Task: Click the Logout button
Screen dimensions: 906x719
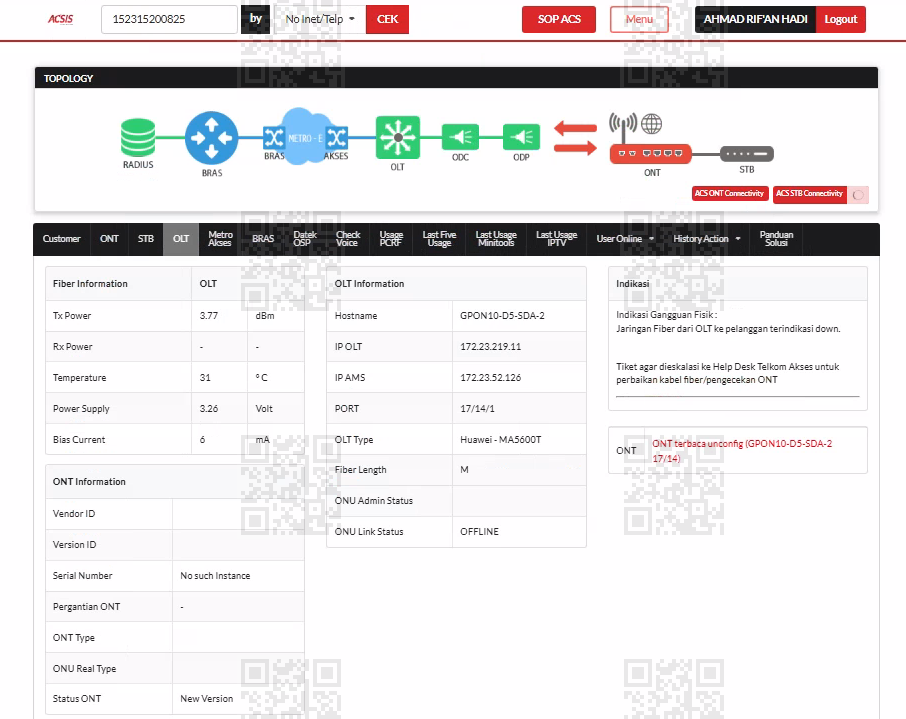Action: [841, 19]
